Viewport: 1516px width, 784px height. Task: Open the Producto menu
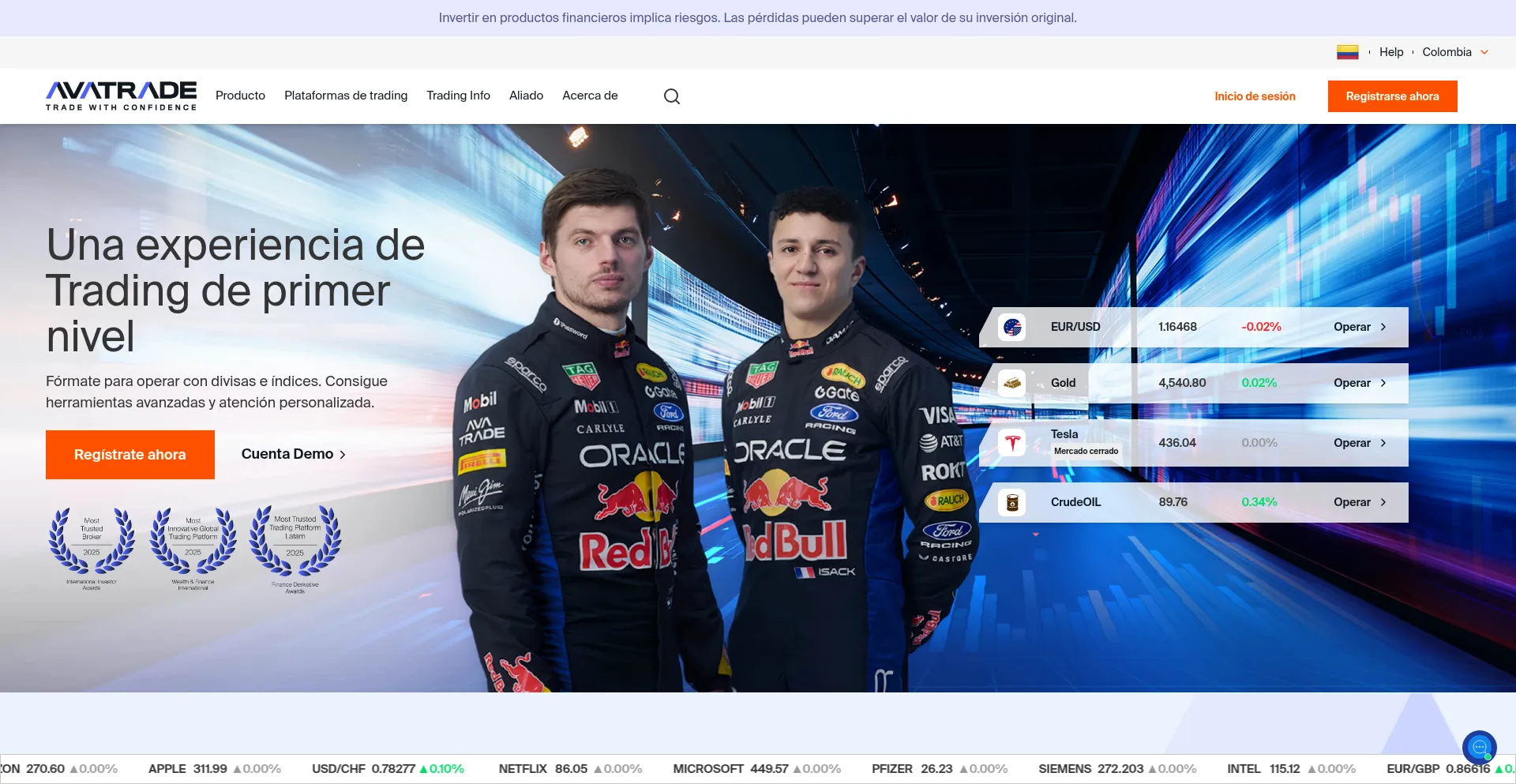(x=240, y=96)
